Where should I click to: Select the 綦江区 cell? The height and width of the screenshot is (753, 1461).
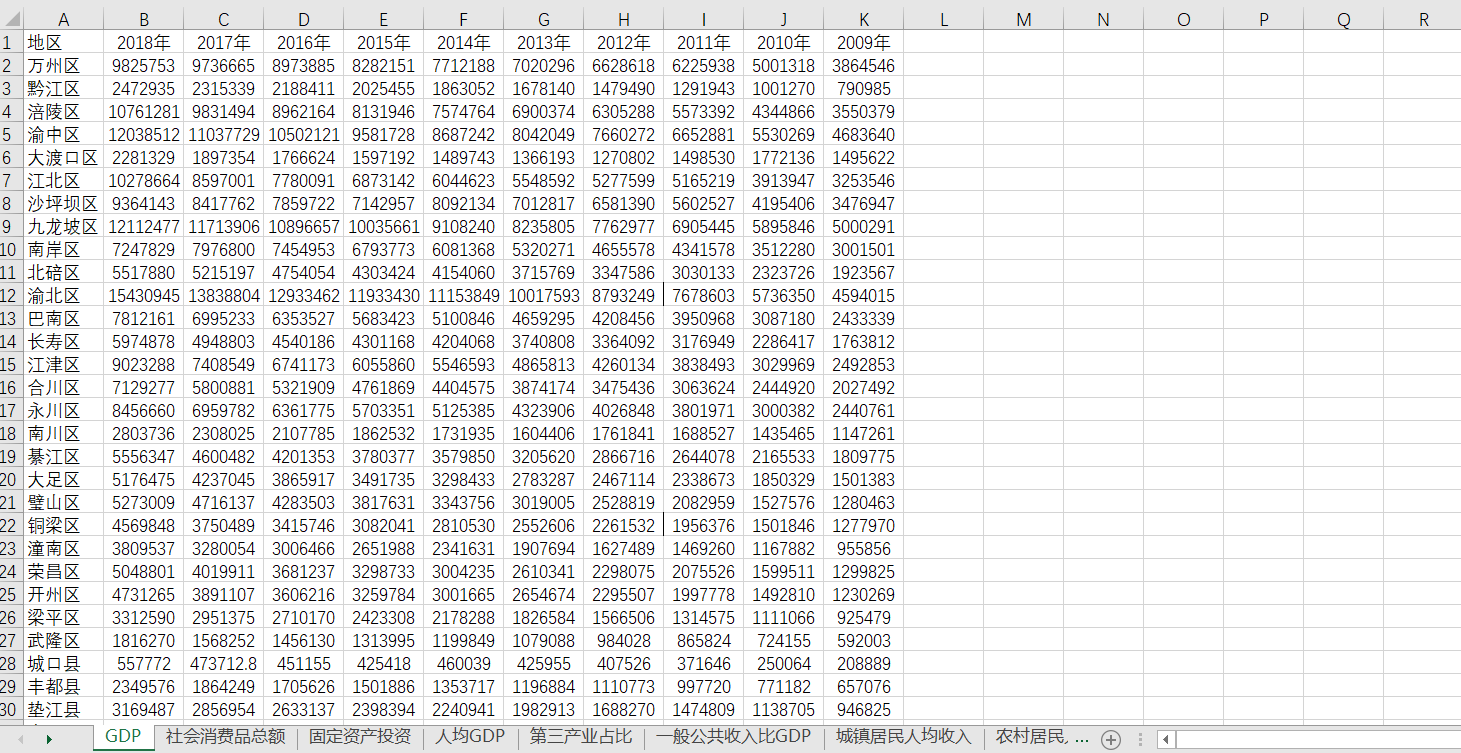point(63,457)
